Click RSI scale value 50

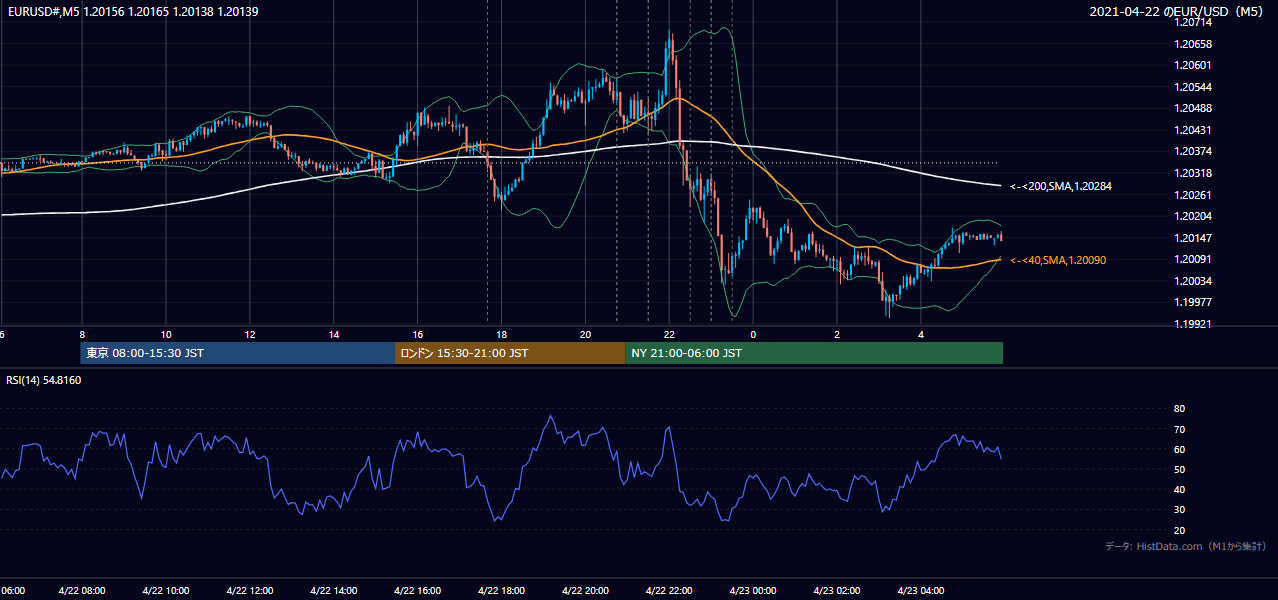[1179, 469]
